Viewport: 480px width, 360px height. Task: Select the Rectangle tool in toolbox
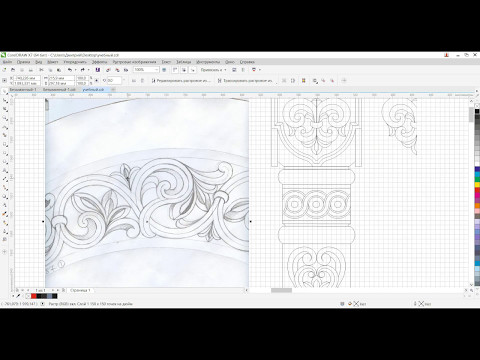point(5,144)
